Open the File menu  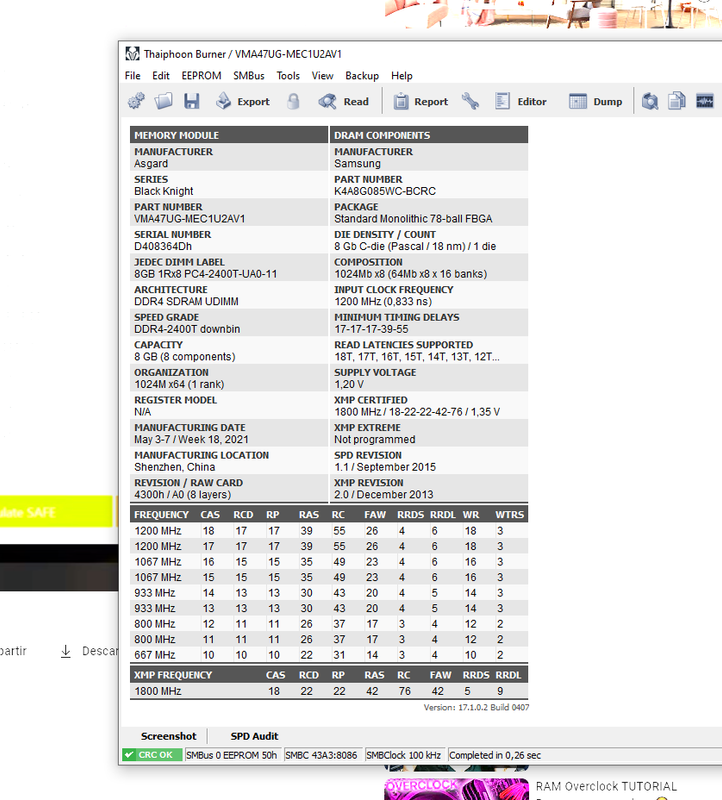pyautogui.click(x=133, y=76)
